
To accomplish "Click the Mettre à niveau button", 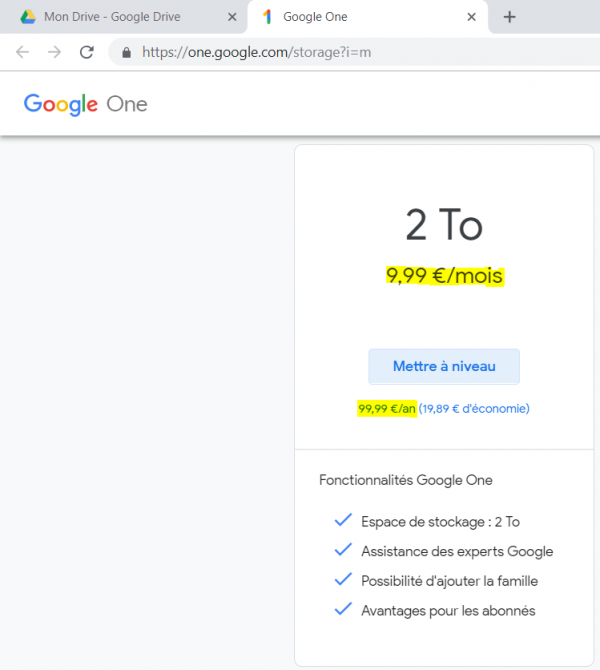I will pyautogui.click(x=444, y=367).
